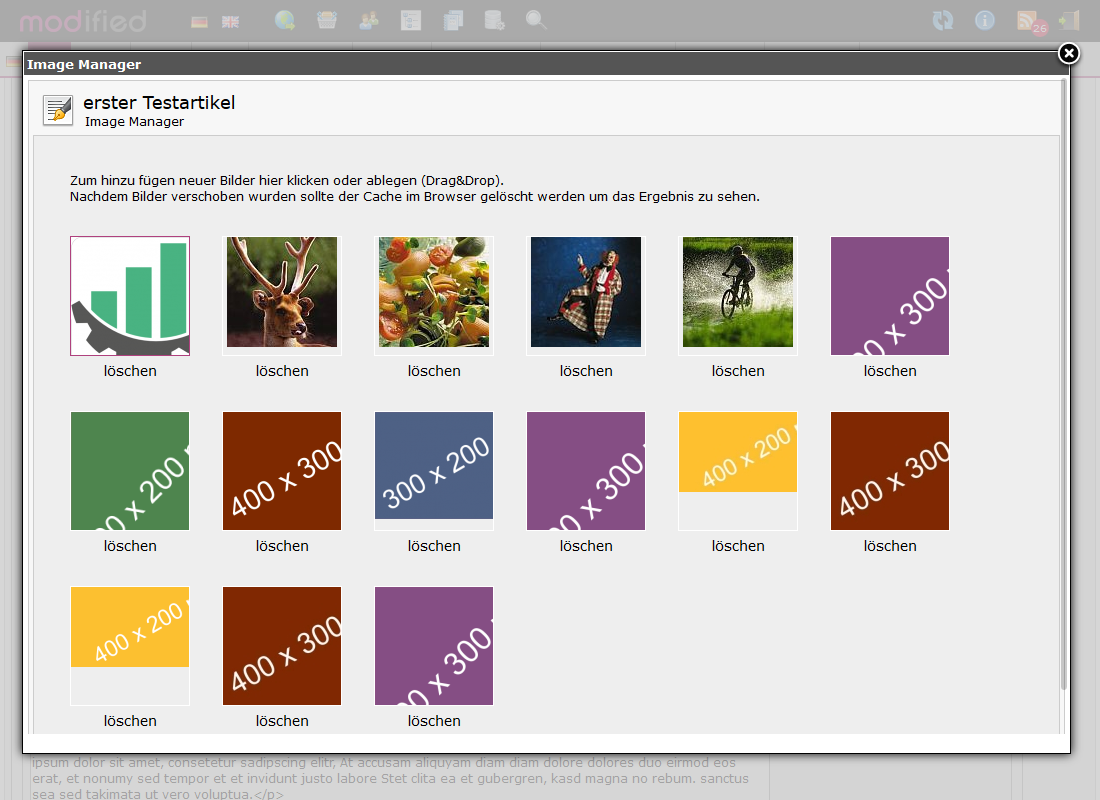Open the RSS feed icon showing 26
1100x800 pixels.
[1028, 20]
